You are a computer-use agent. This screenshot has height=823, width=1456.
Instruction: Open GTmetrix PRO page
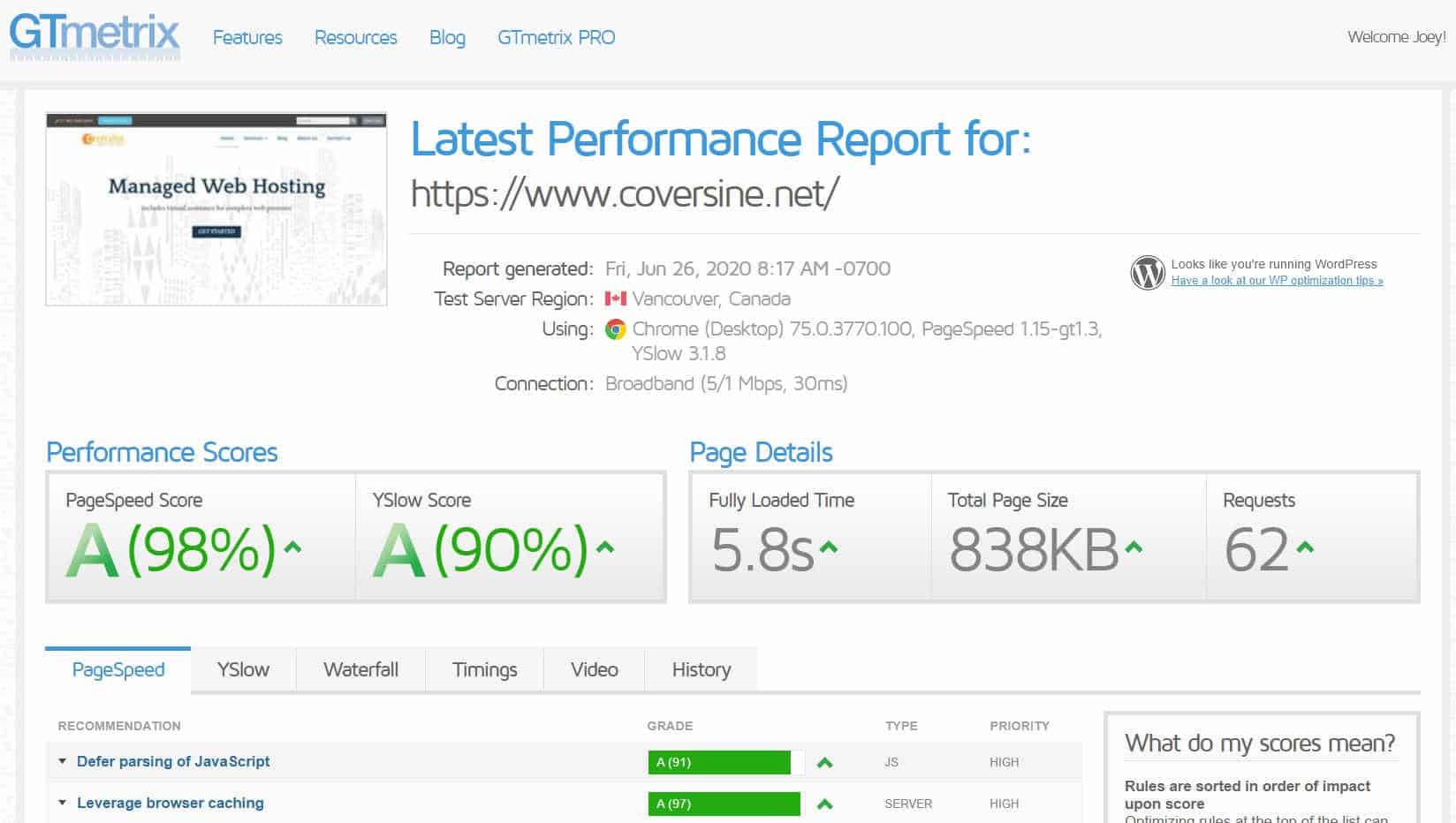[x=557, y=37]
